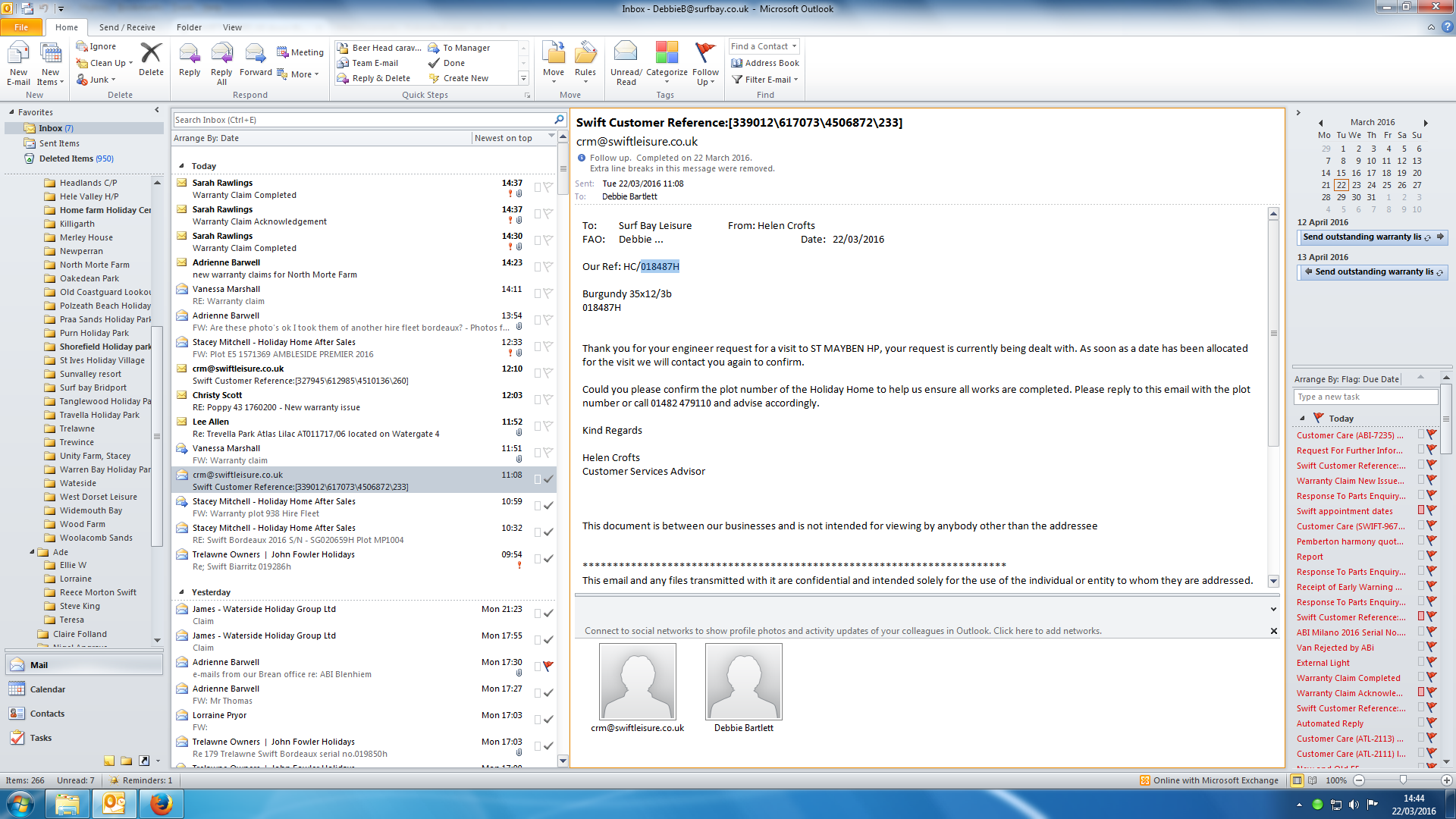
Task: Open the Send / Receive ribbon tab
Action: click(x=127, y=27)
